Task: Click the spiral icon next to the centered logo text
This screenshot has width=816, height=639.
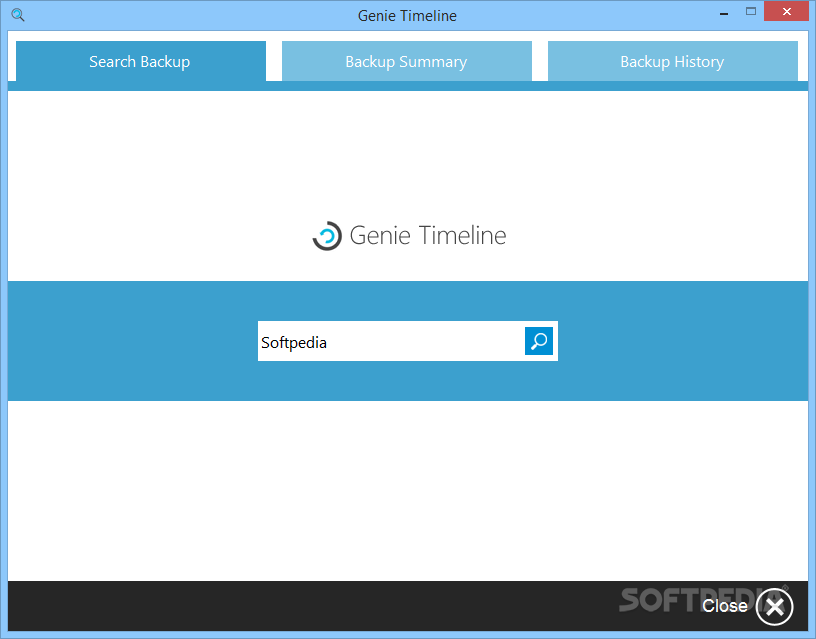Action: click(327, 236)
